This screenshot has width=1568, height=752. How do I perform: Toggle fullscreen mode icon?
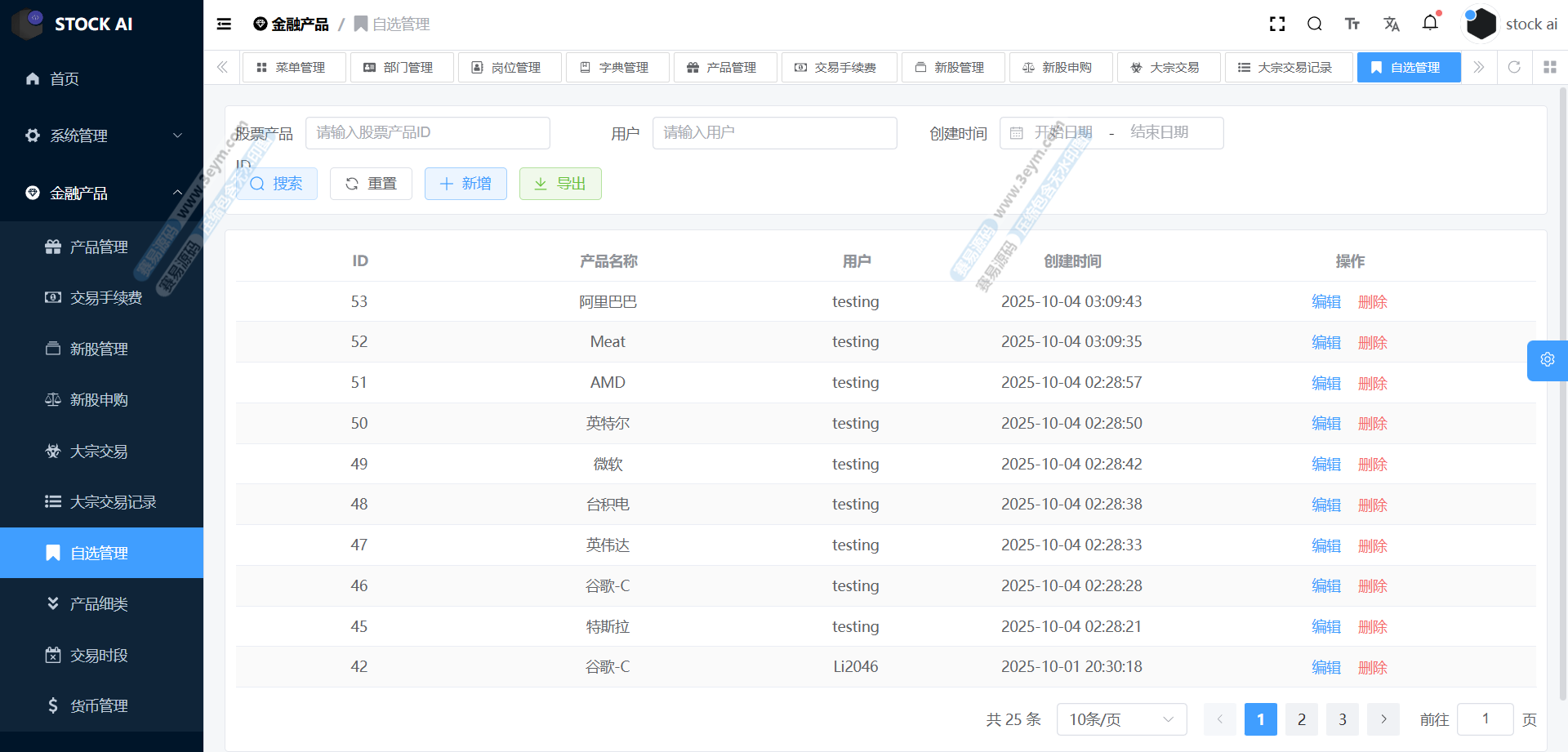[x=1277, y=24]
